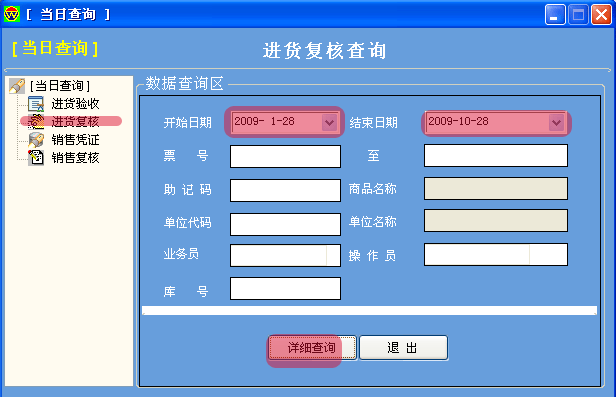Select the [当日查询] root tree node

[60, 86]
